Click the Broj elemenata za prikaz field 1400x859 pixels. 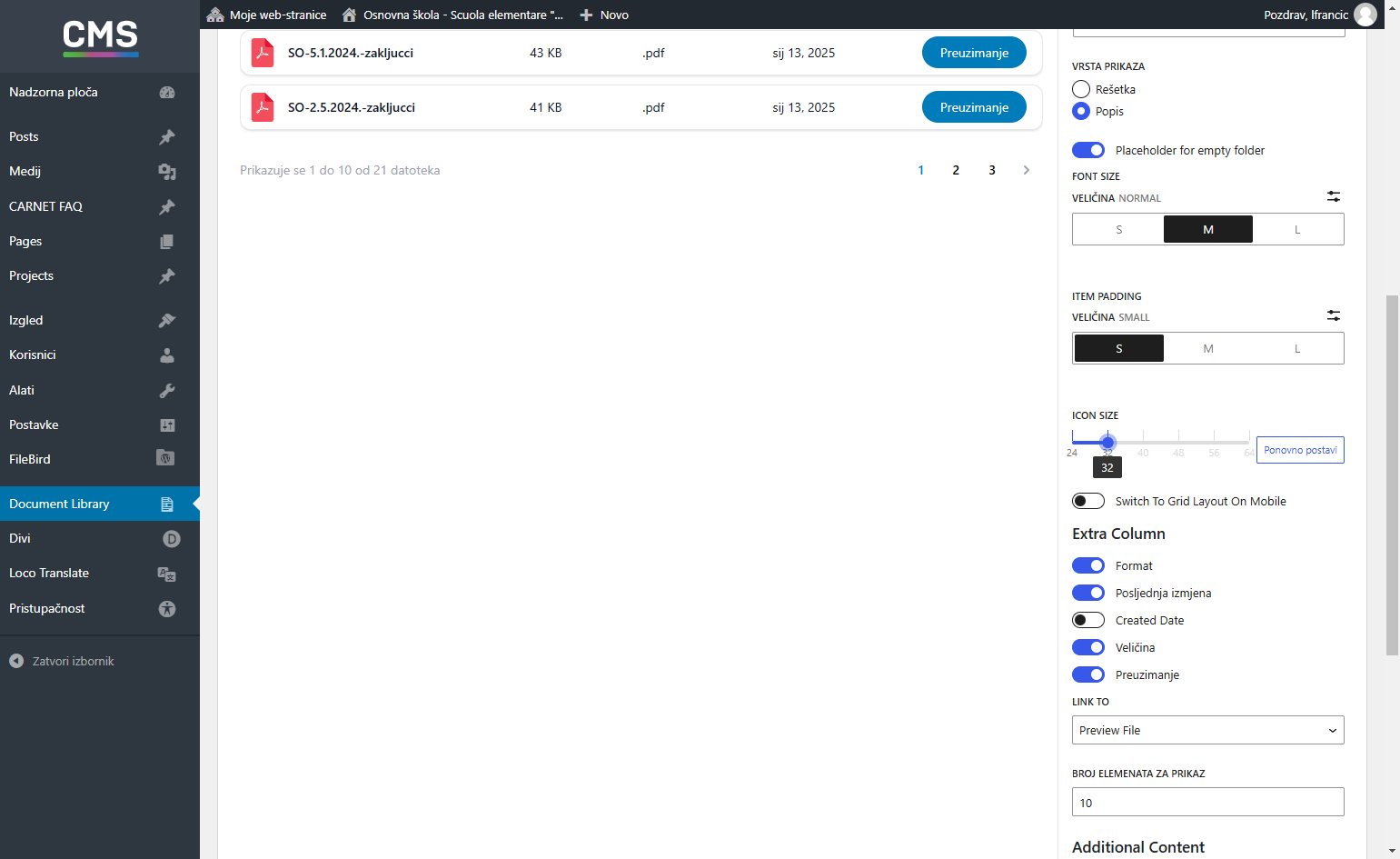tap(1208, 802)
